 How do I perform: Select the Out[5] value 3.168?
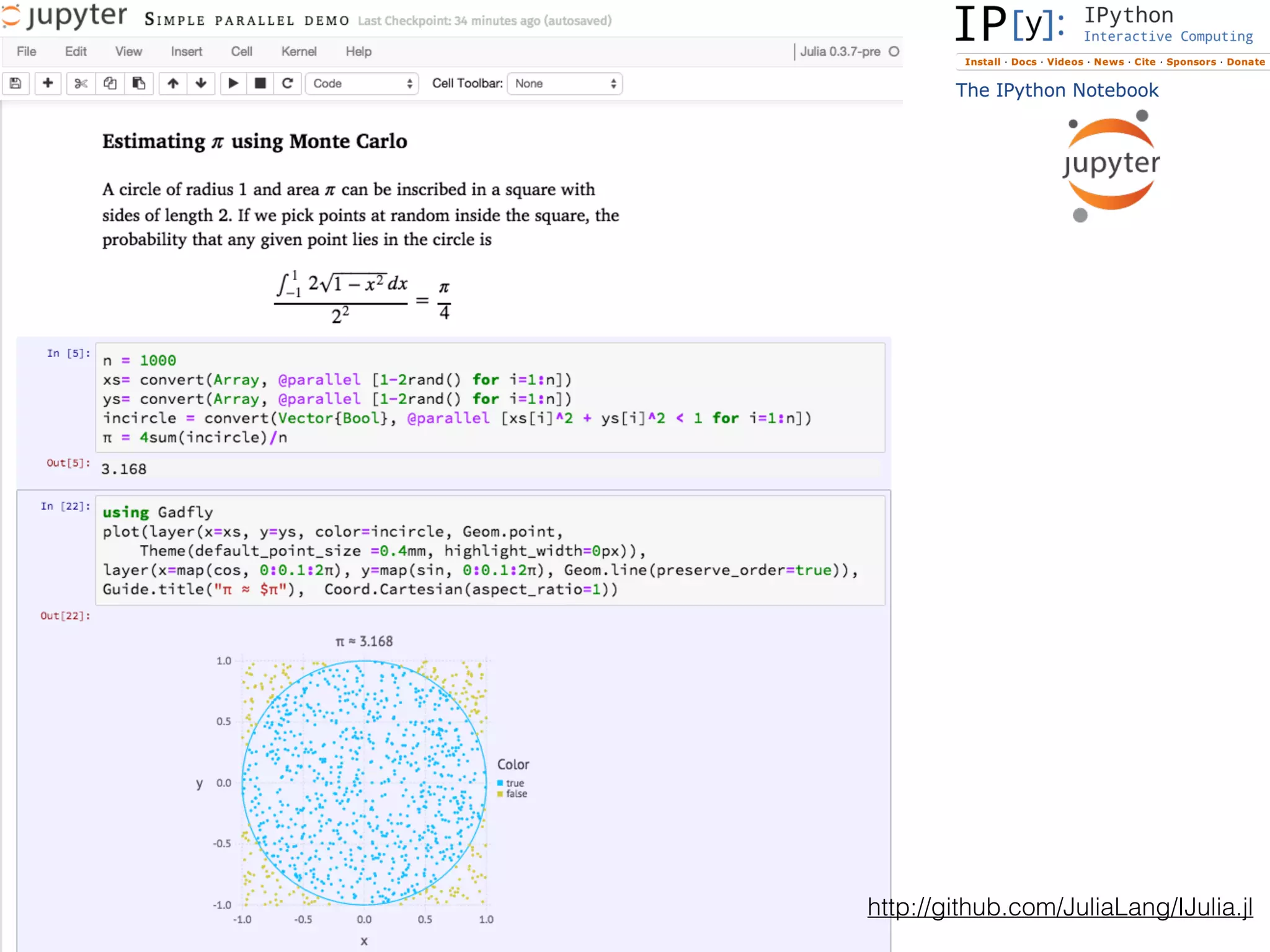click(124, 469)
